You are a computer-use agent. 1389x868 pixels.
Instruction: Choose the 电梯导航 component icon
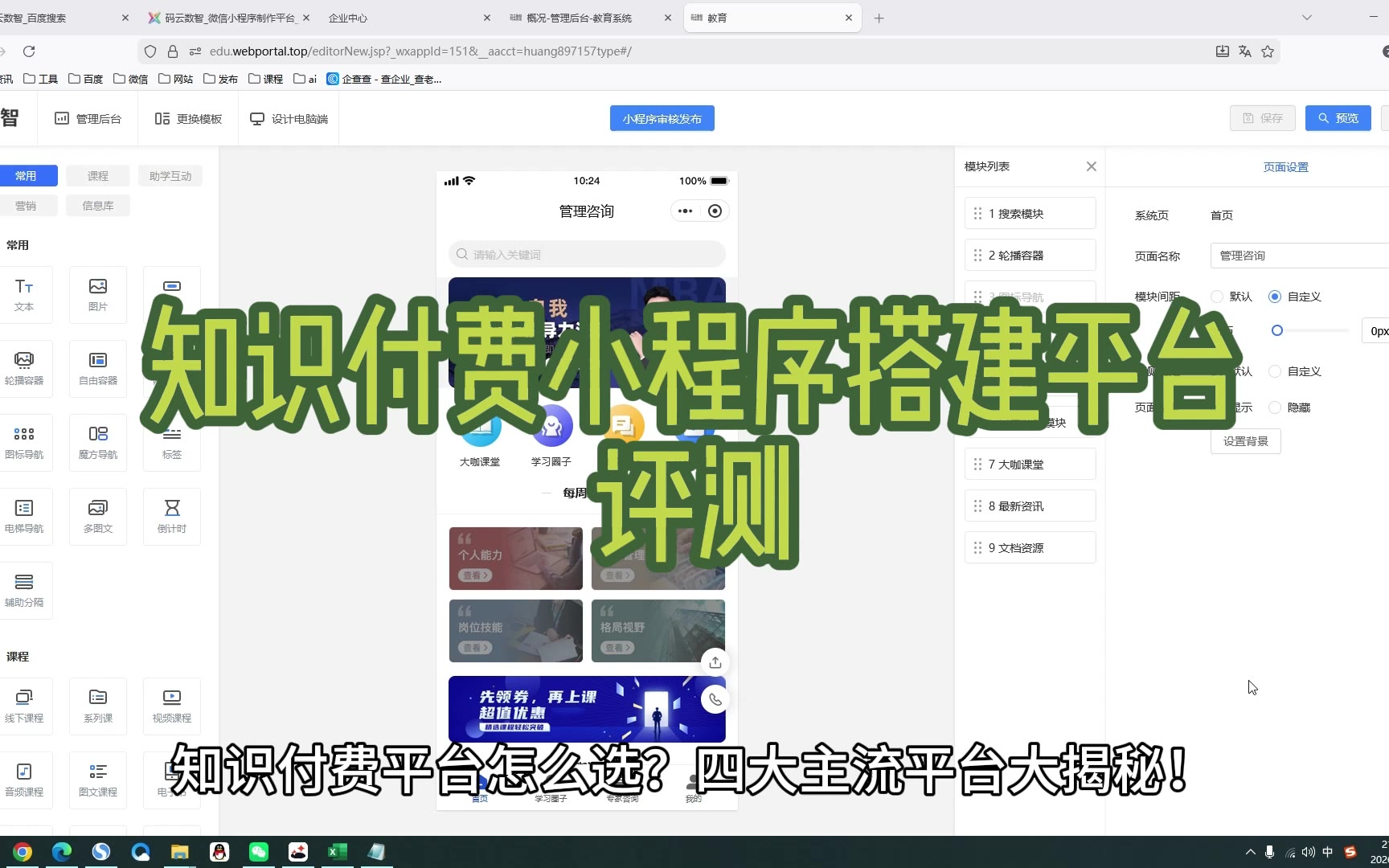click(x=24, y=516)
